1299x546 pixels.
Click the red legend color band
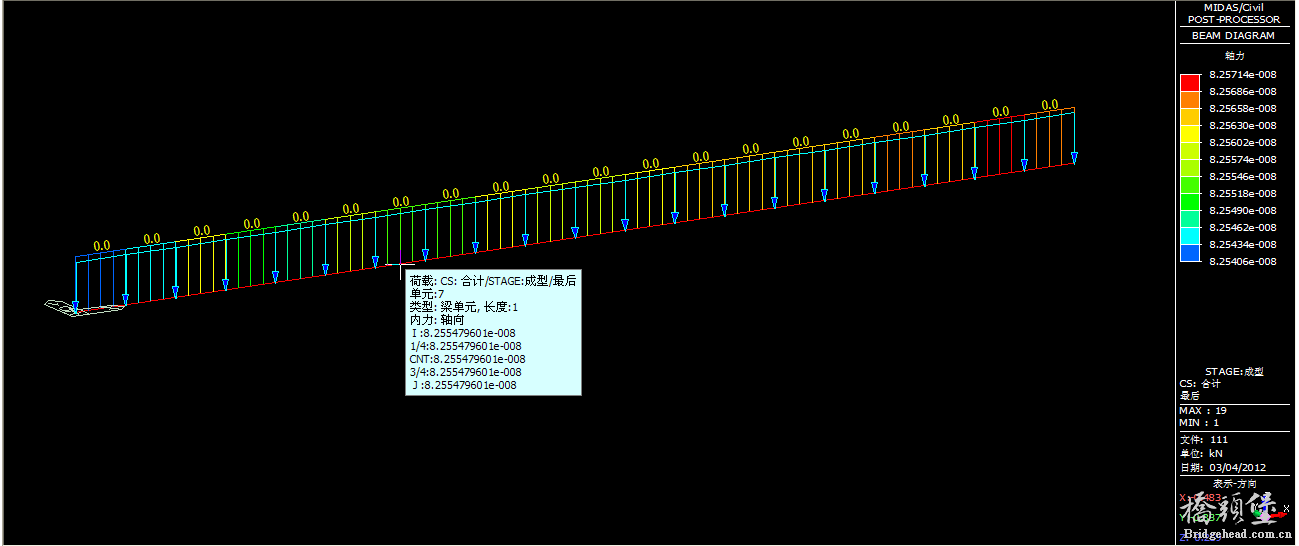[x=1189, y=83]
